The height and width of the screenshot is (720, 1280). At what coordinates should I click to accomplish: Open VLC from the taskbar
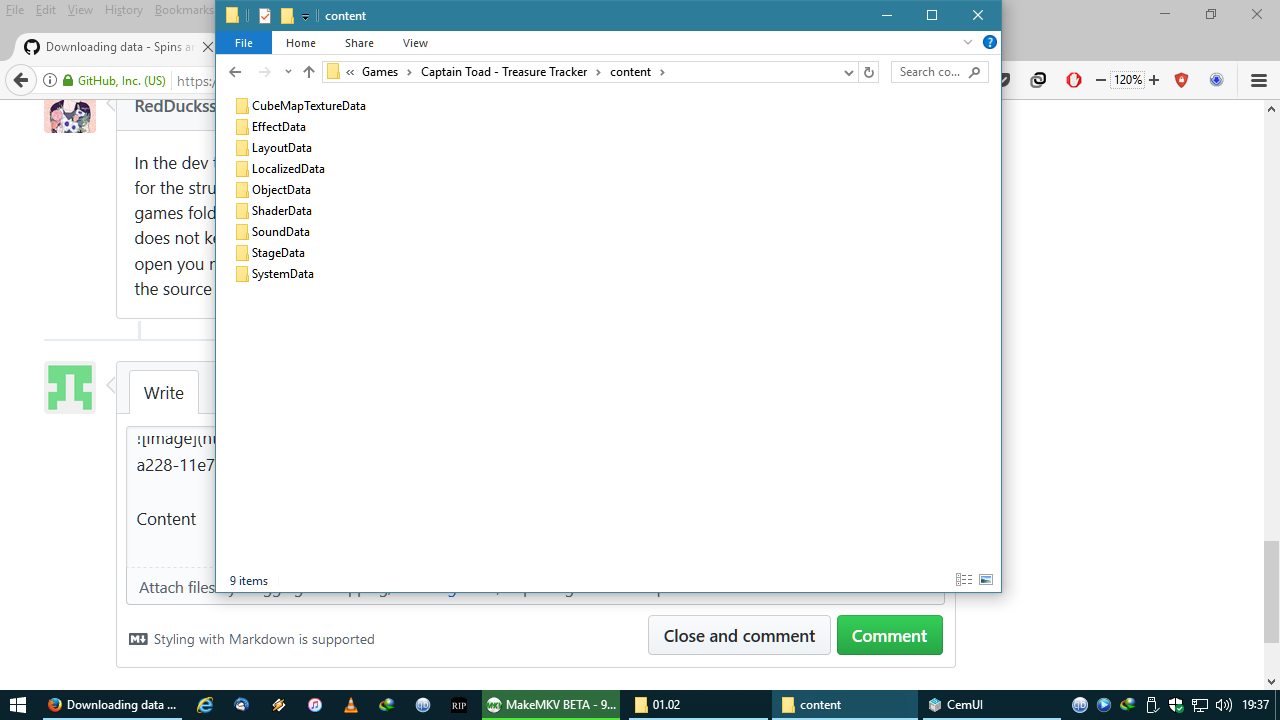coord(351,705)
